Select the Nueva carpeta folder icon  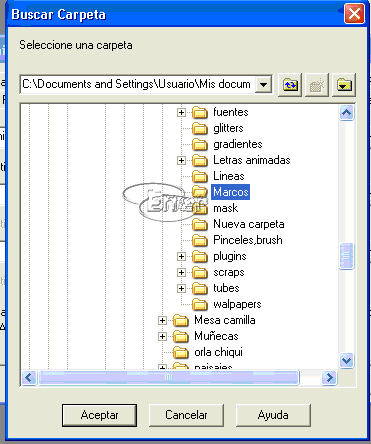pyautogui.click(x=200, y=224)
